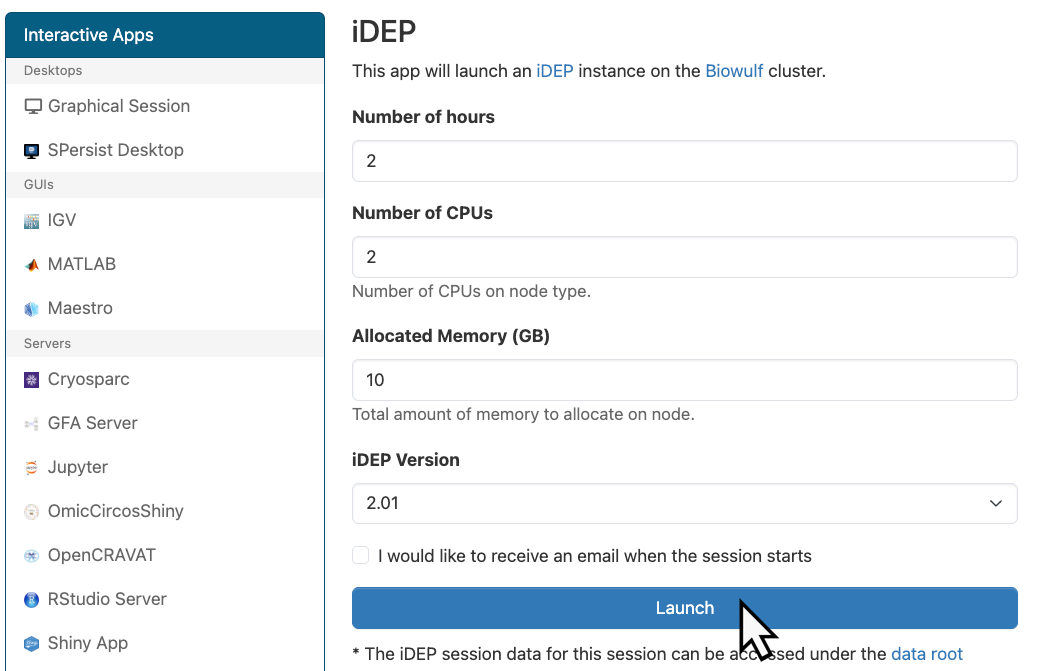
Task: Click the GUIs section label
Action: click(x=39, y=184)
